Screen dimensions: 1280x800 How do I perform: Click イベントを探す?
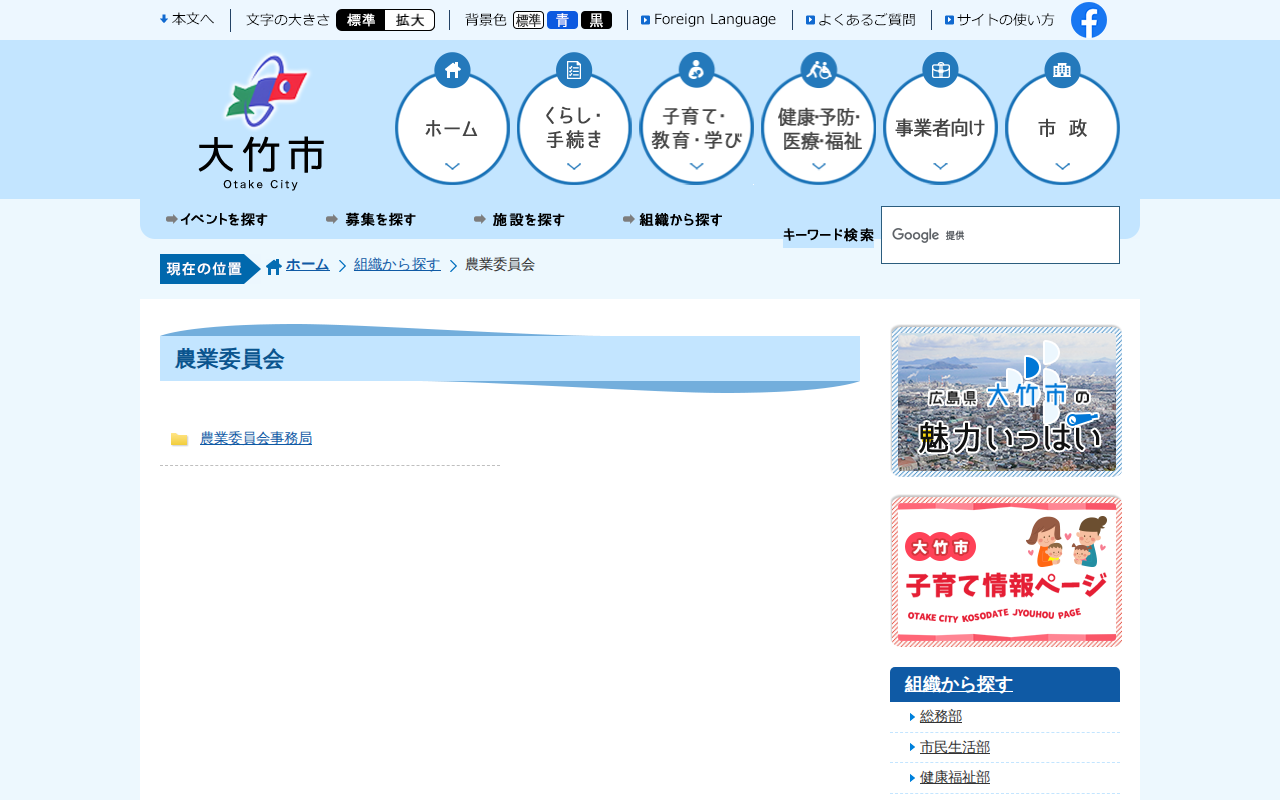click(x=217, y=220)
